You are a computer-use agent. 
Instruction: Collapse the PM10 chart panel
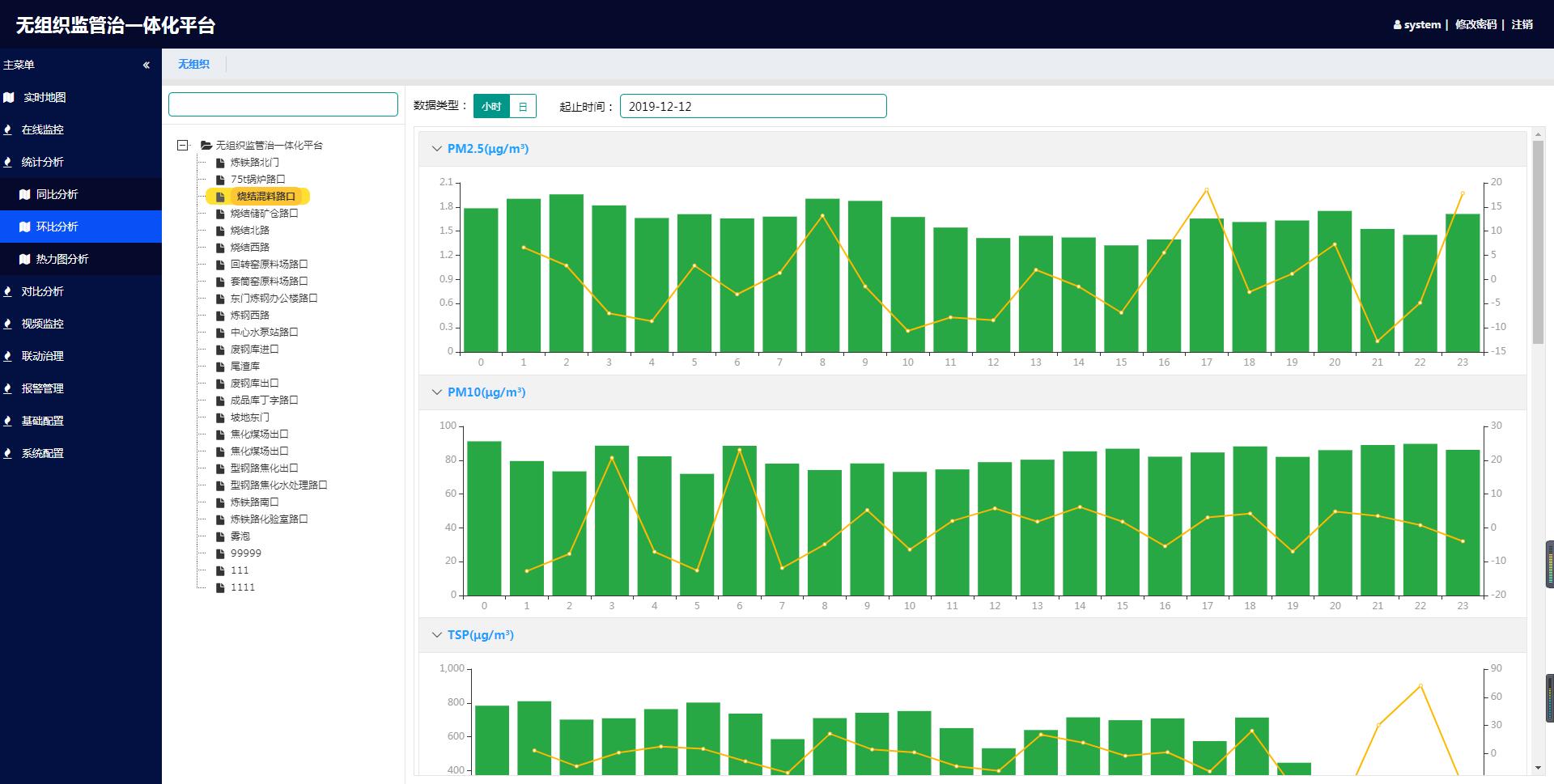click(437, 392)
